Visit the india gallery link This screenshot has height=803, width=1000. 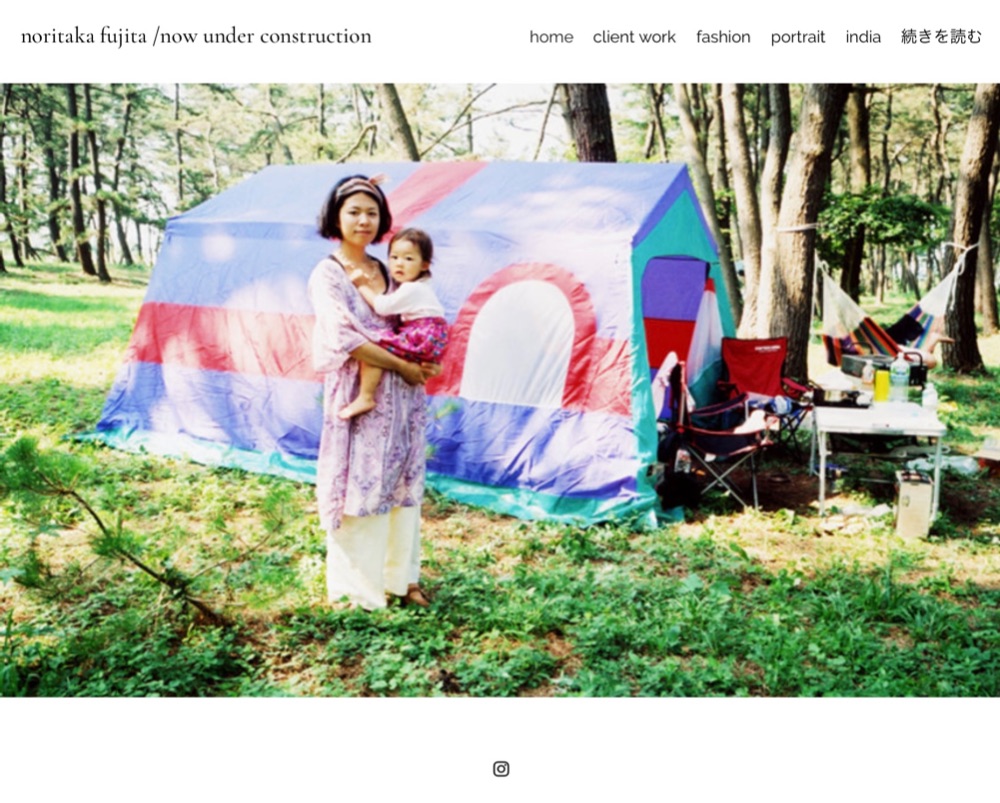click(x=863, y=37)
